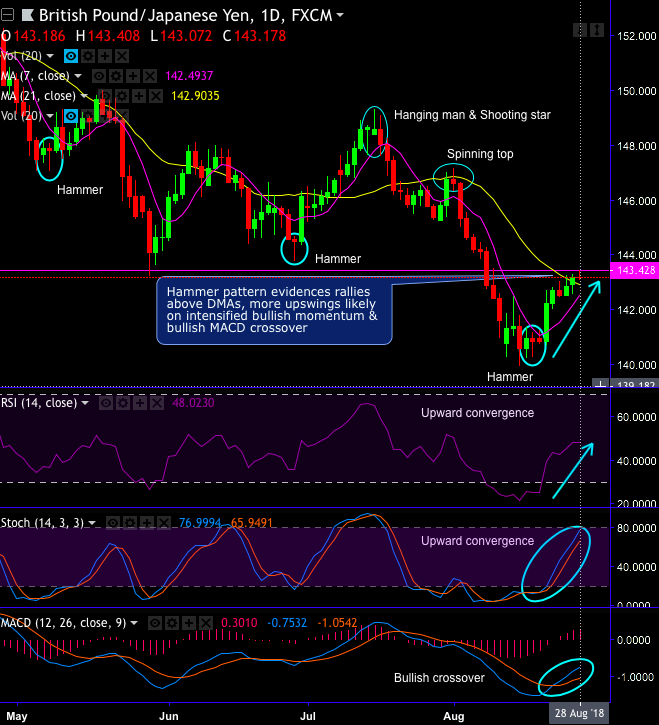Screen dimensions: 659x725
Task: Click the flag icon before British Pound title
Action: point(28,15)
